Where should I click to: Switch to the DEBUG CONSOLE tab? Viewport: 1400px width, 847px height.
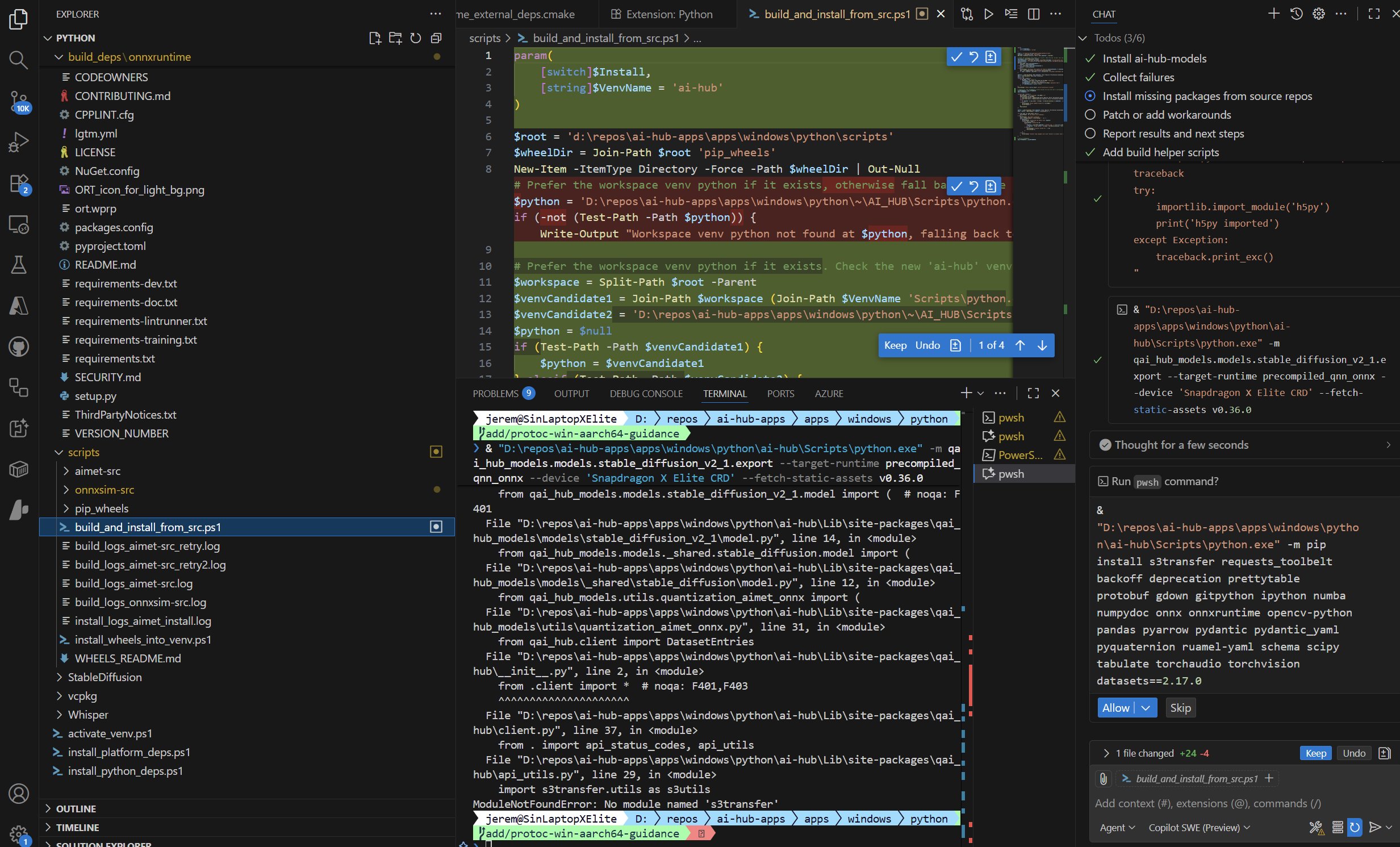tap(646, 393)
